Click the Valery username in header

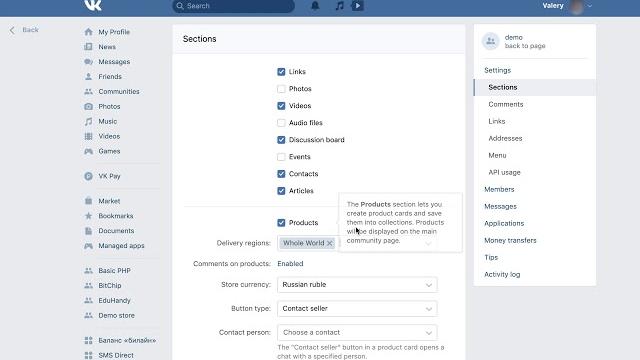coord(553,6)
